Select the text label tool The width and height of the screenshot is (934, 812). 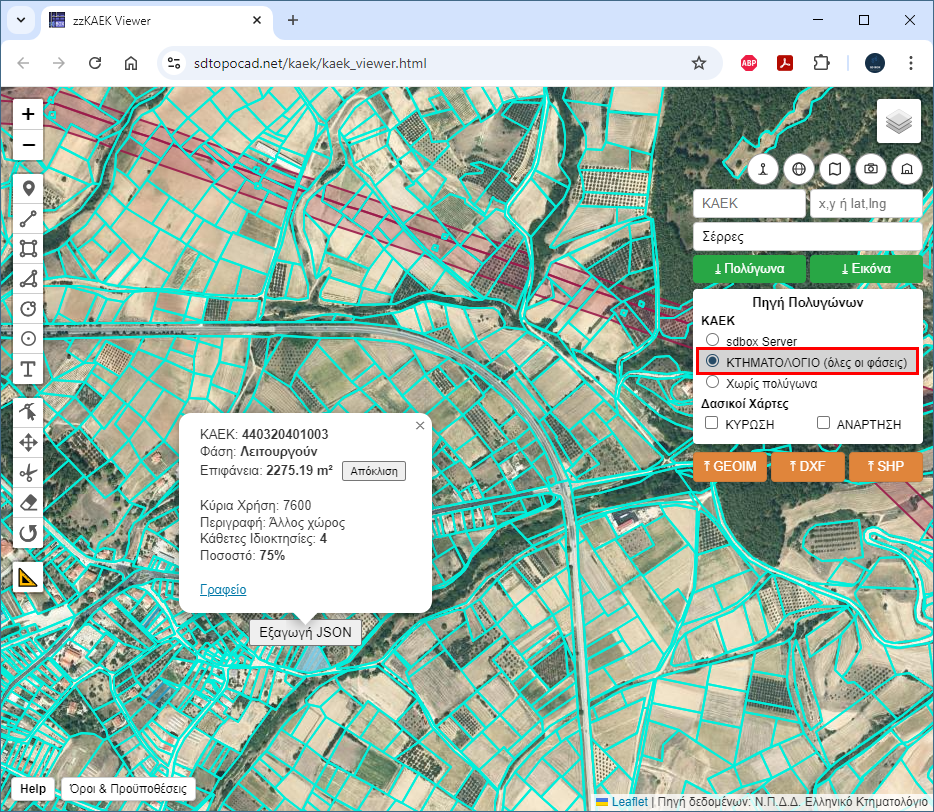pyautogui.click(x=28, y=369)
